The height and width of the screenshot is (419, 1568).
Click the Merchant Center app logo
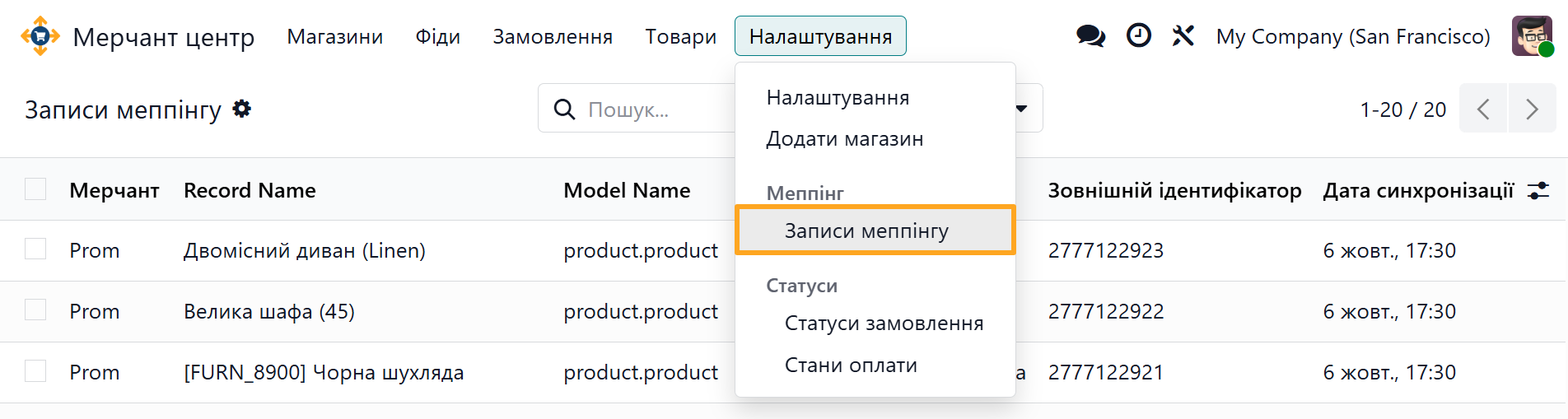tap(40, 36)
